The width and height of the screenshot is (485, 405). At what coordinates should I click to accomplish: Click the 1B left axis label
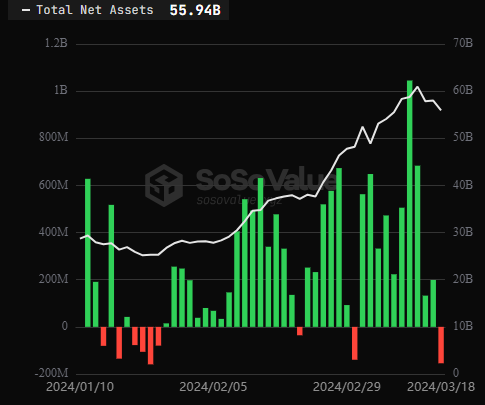61,90
